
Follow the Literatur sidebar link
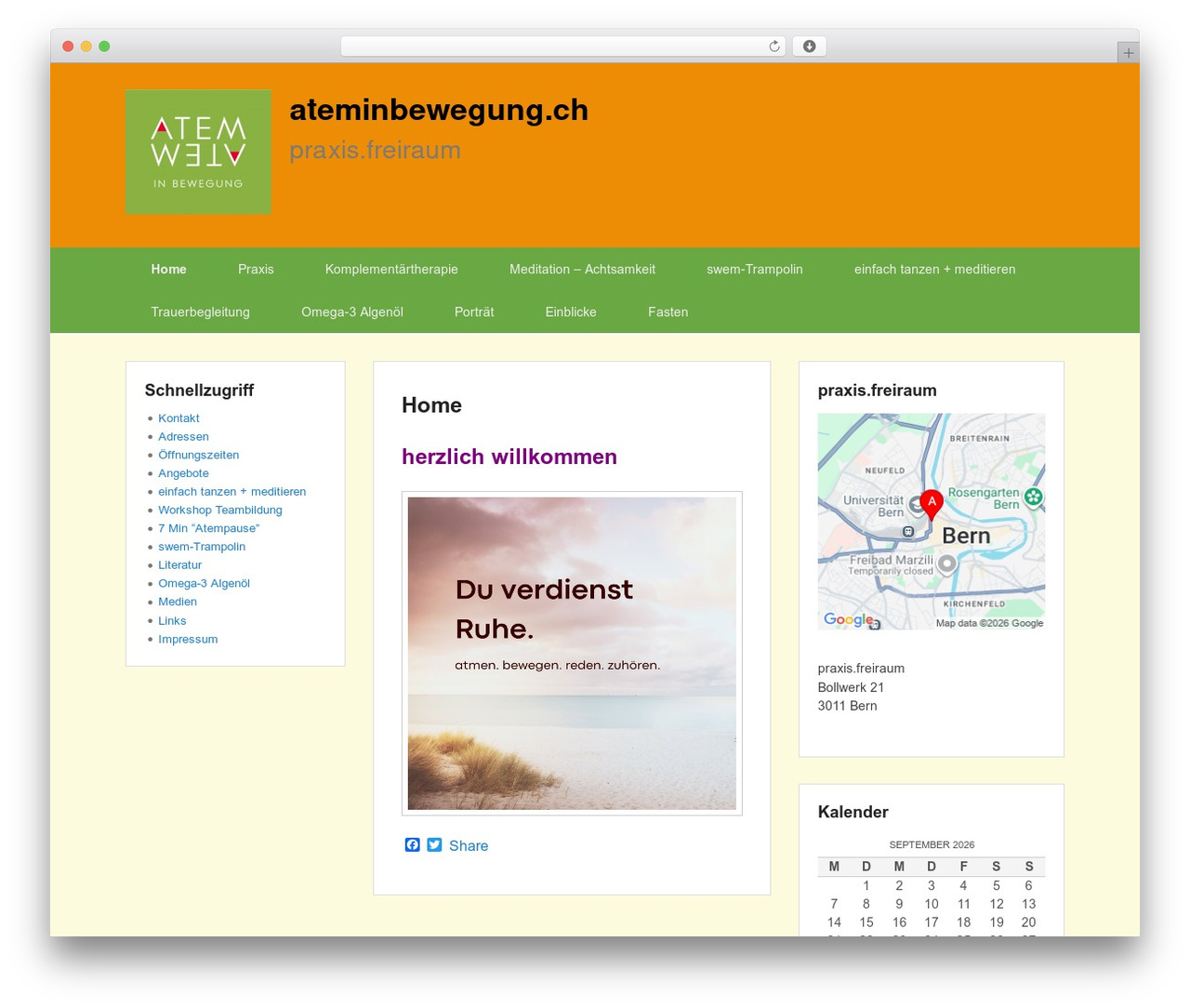[x=179, y=564]
